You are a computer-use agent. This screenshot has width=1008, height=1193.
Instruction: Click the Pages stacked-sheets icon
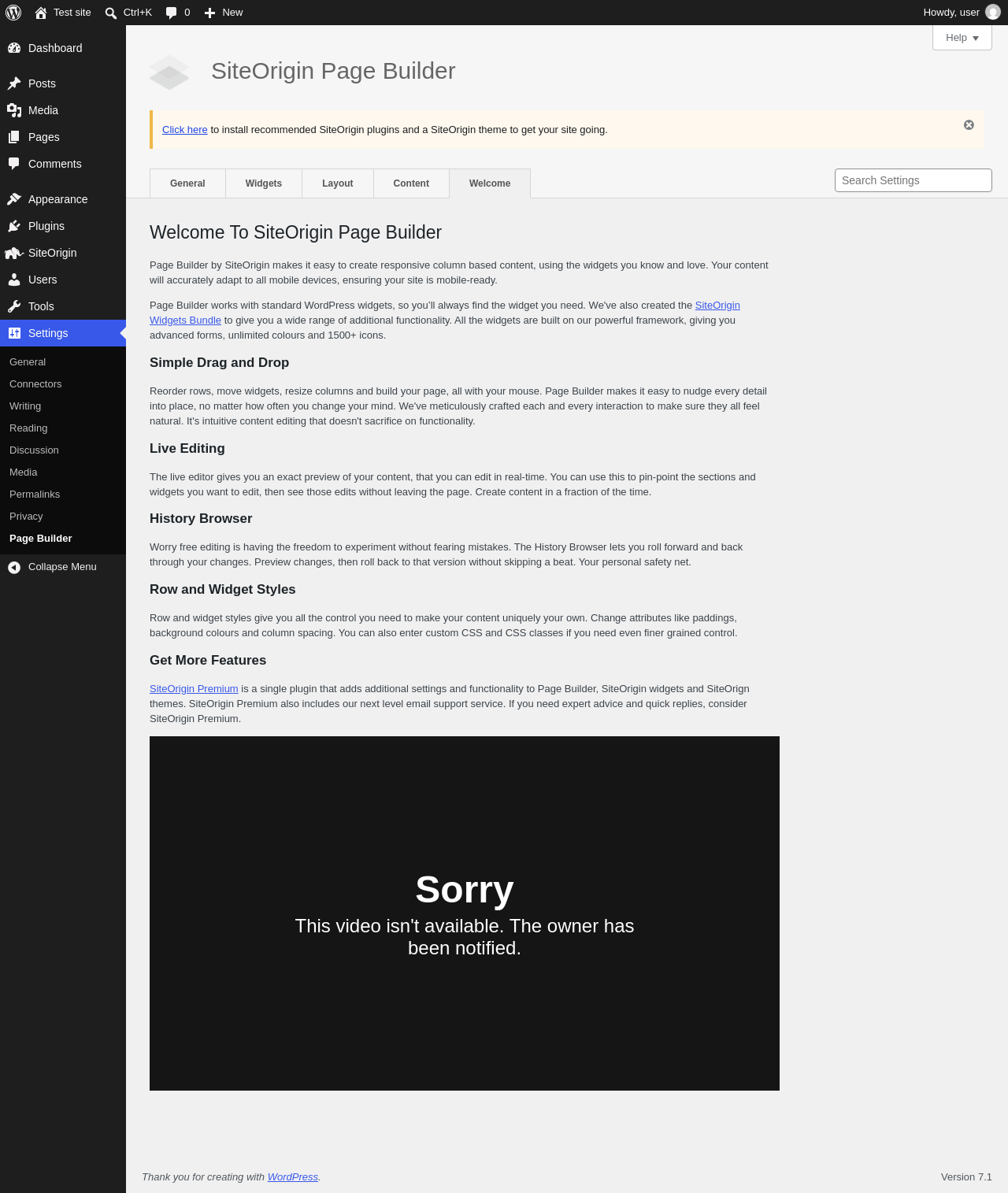tap(14, 137)
